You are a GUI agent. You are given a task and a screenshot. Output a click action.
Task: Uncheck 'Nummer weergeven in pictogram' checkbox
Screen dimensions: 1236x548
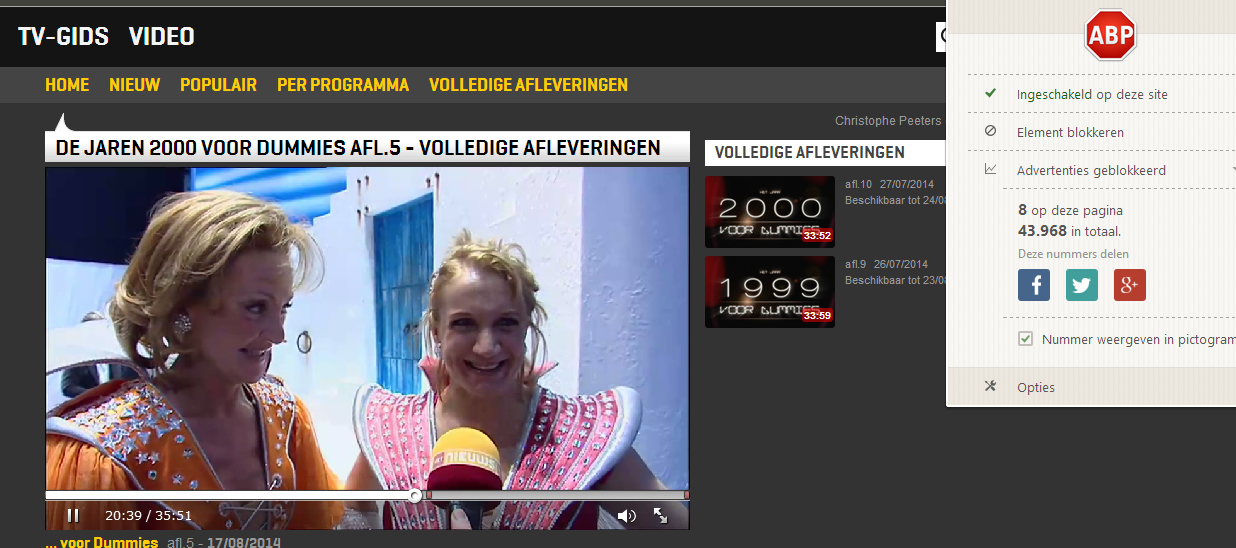click(x=1025, y=339)
